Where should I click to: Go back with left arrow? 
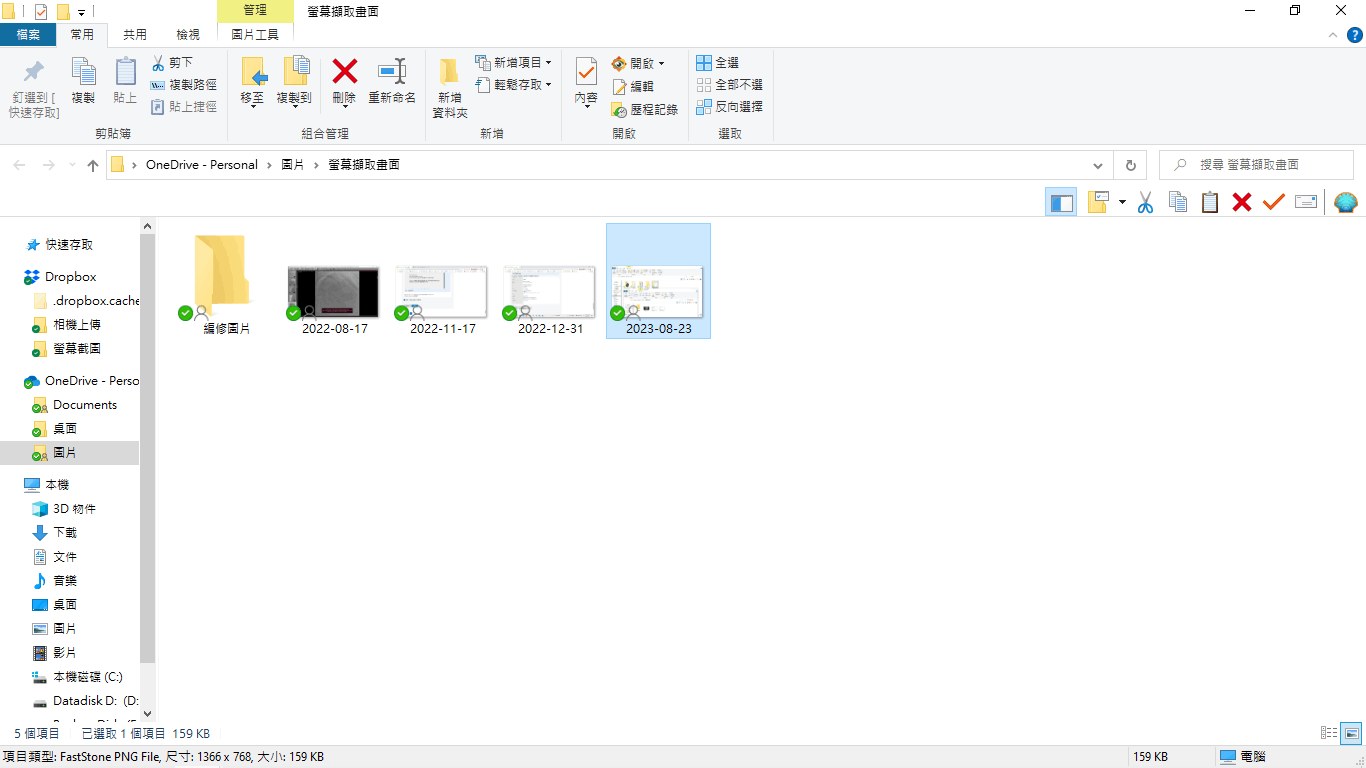point(19,165)
